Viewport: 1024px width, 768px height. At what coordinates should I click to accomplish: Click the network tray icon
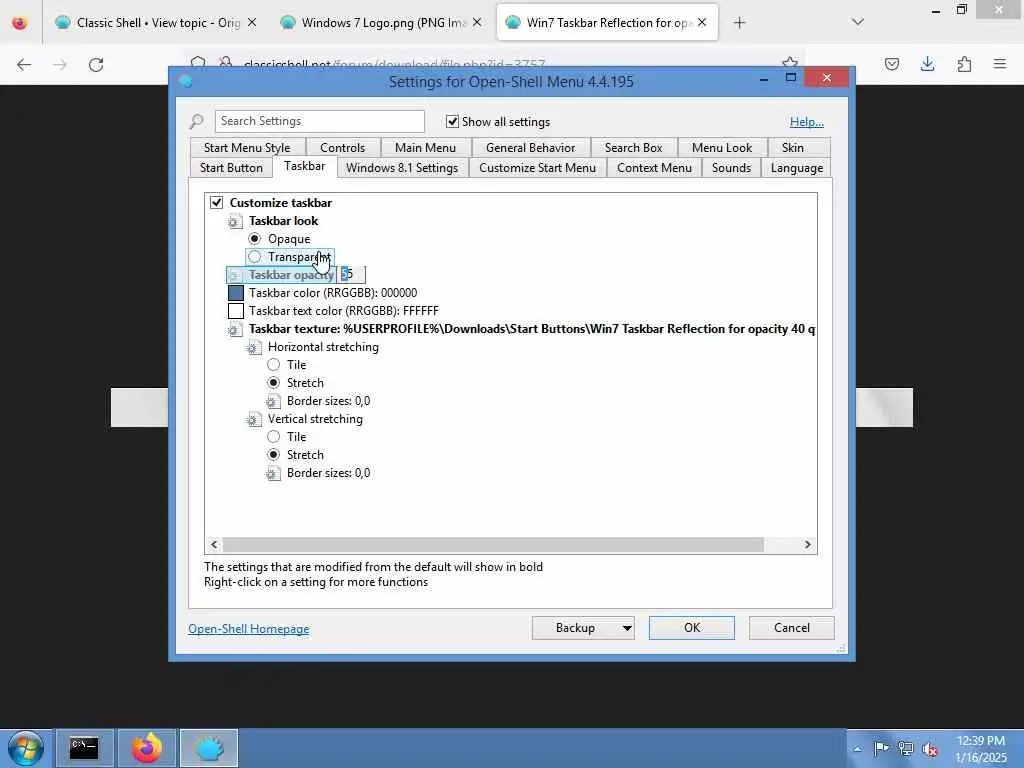[905, 748]
